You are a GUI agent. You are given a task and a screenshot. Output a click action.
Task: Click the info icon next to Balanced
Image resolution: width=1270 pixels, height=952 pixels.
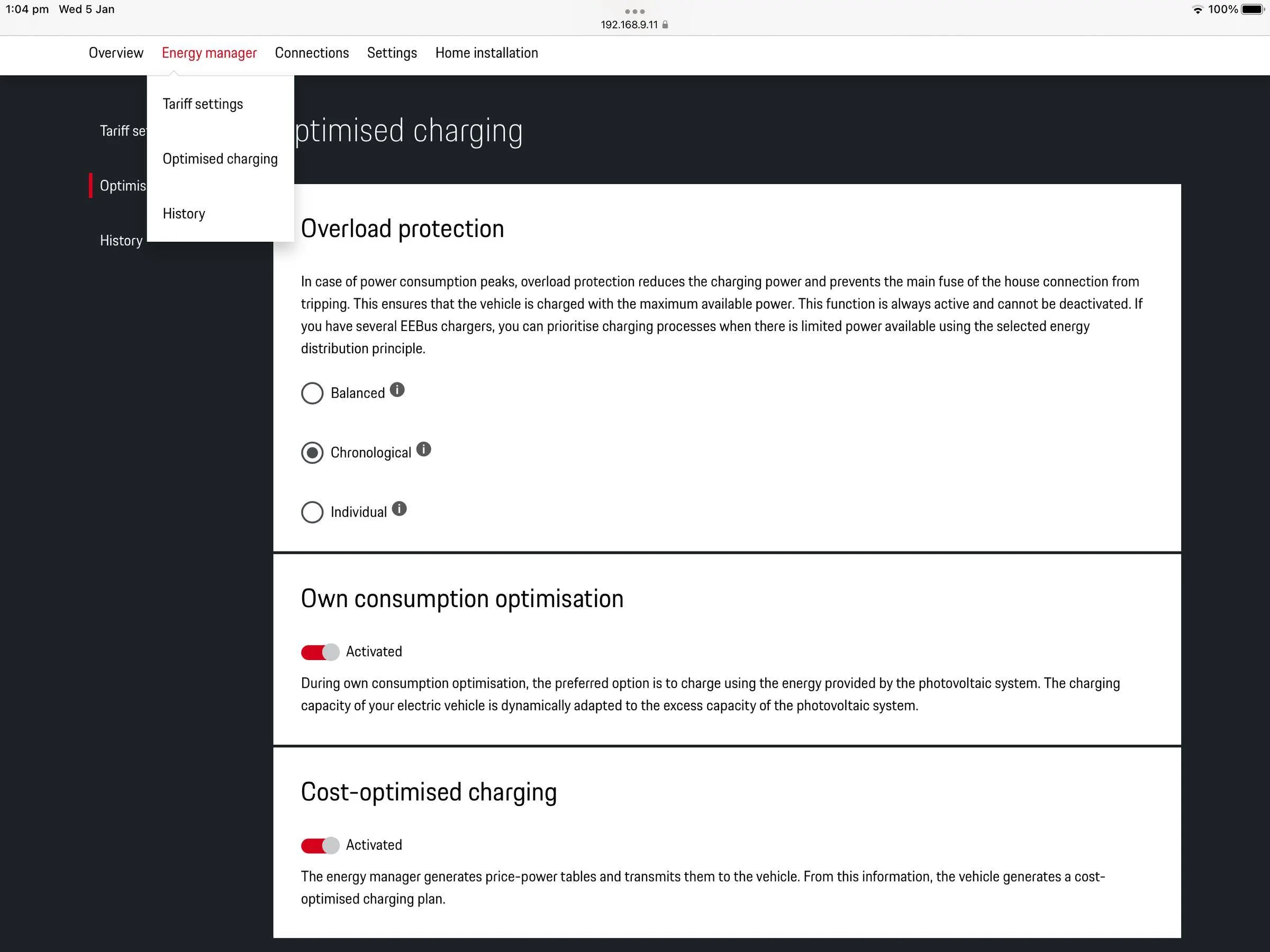397,390
